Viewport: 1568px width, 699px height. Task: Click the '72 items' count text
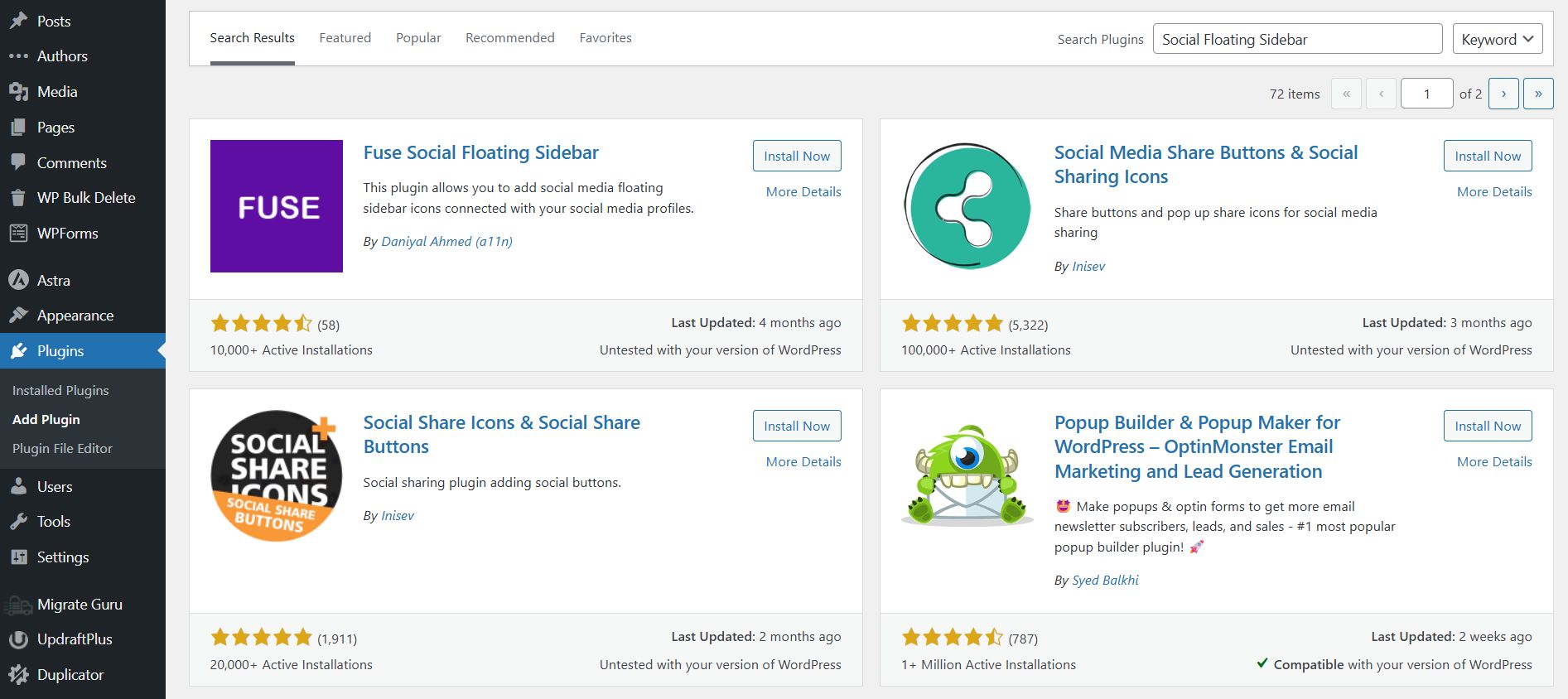pyautogui.click(x=1295, y=94)
